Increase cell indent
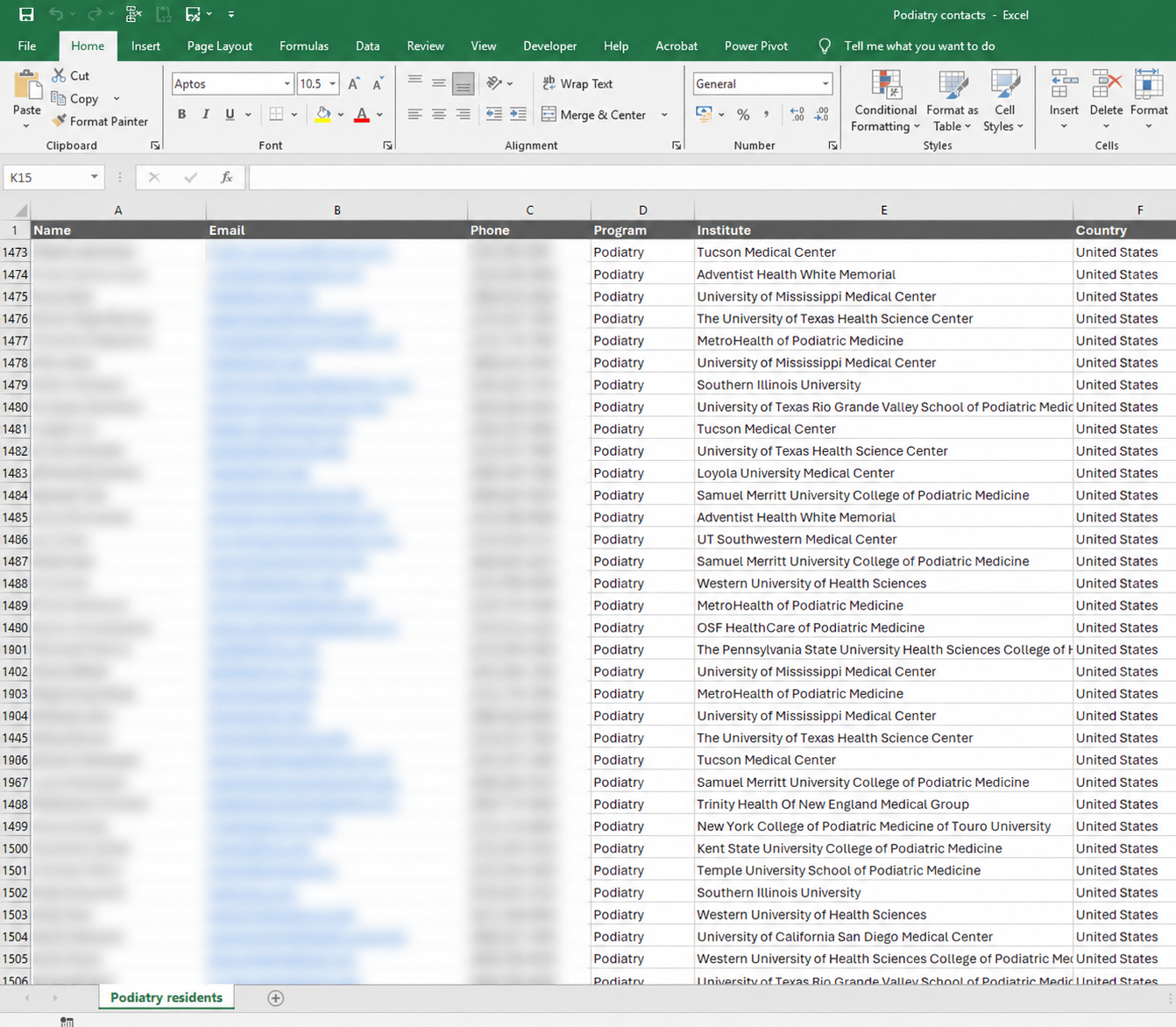This screenshot has height=1027, width=1176. coord(519,114)
